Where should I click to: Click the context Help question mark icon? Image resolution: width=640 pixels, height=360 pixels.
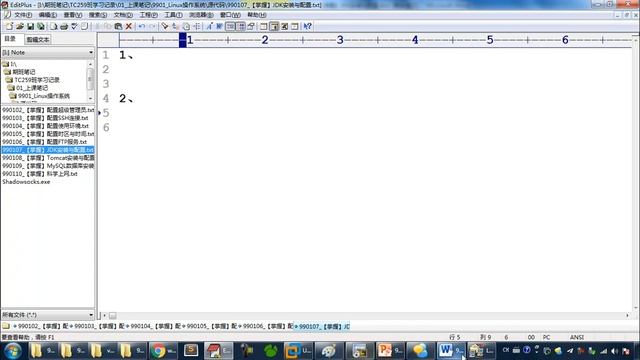(x=308, y=26)
